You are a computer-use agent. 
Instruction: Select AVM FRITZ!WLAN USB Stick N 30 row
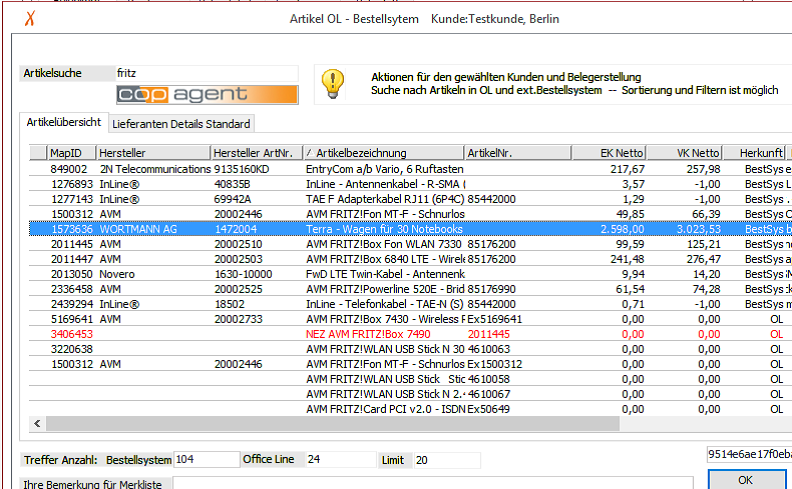point(410,349)
